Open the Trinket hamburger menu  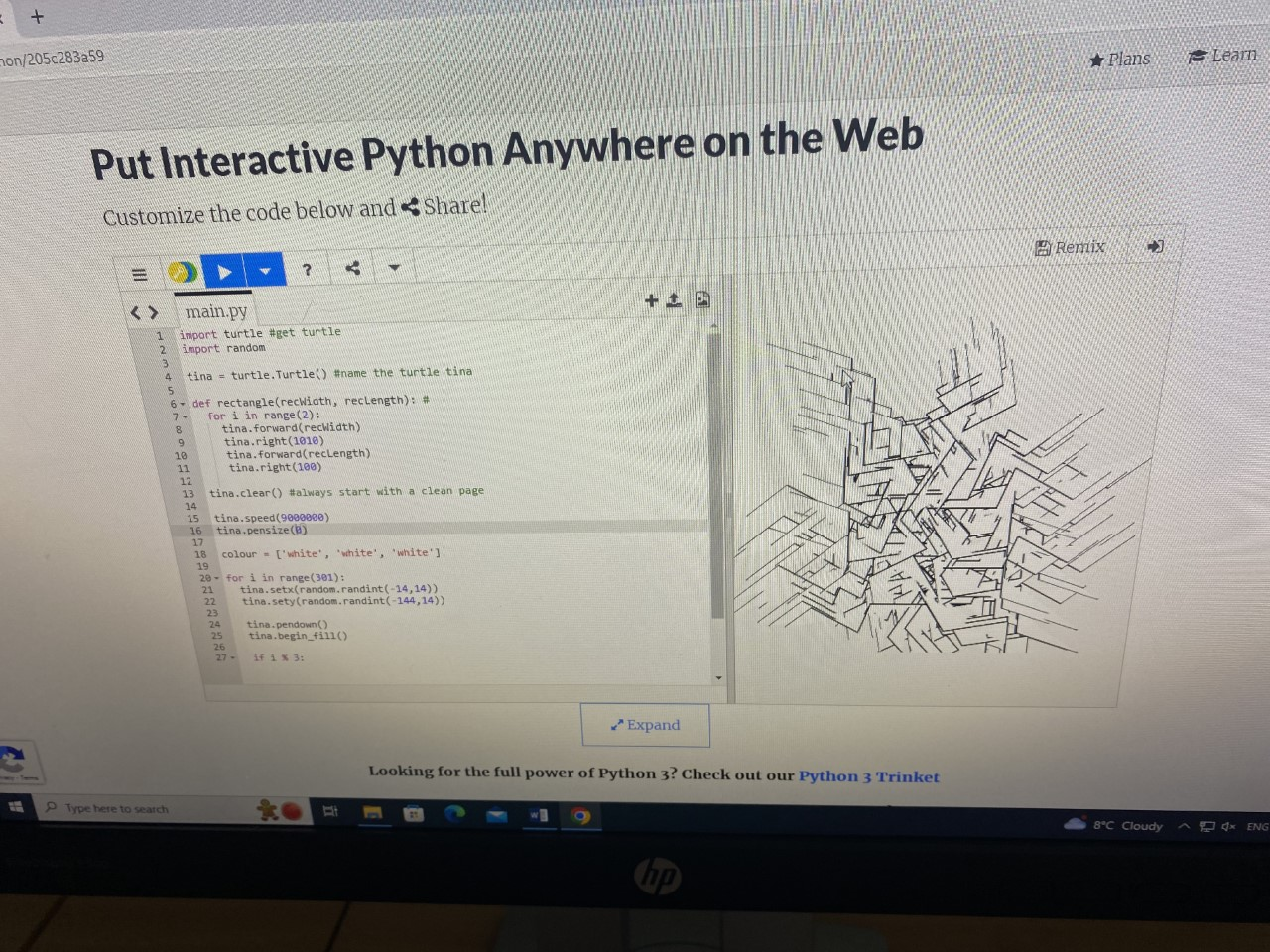[x=140, y=275]
